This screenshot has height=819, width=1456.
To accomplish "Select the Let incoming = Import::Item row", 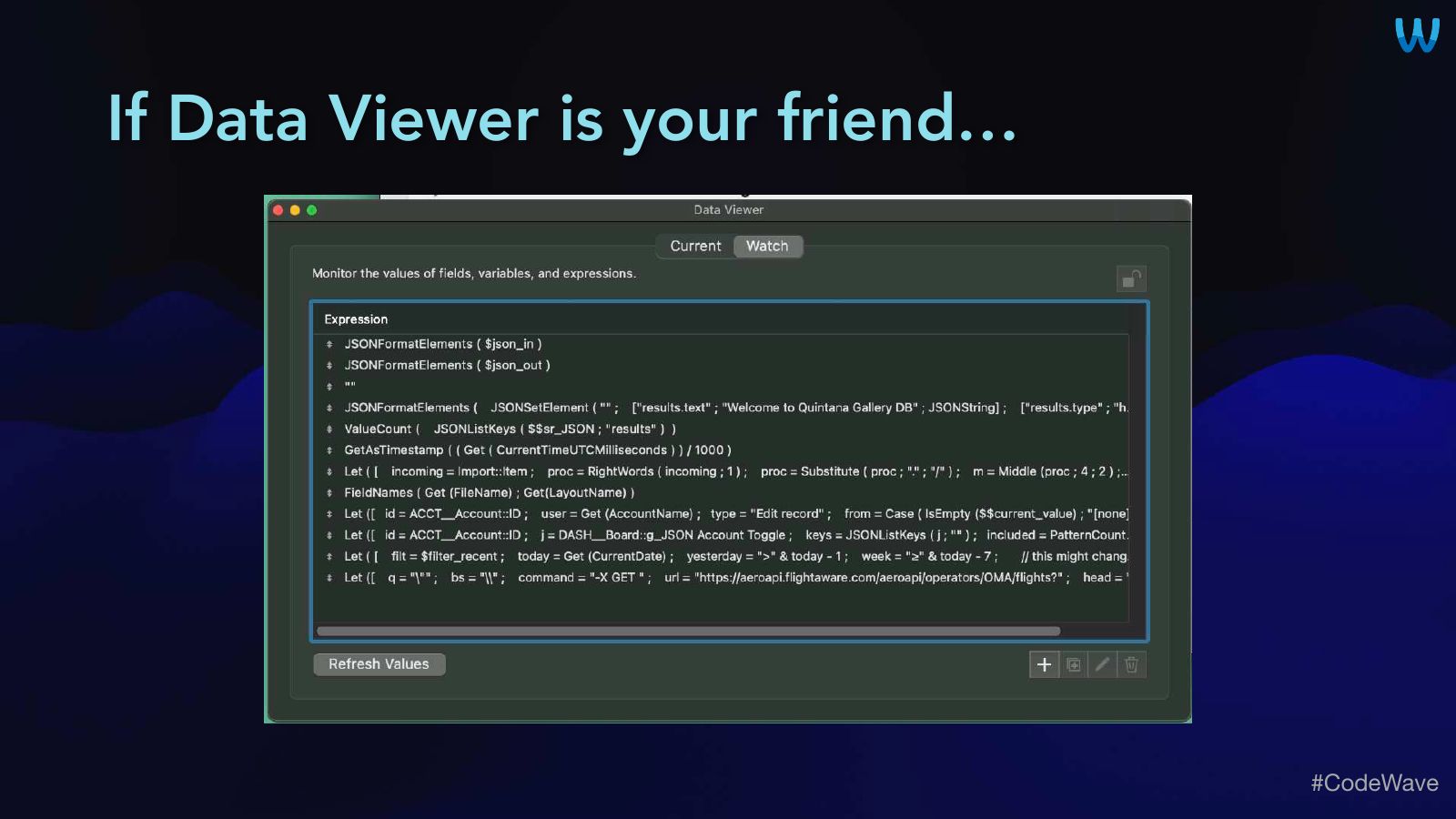I will click(x=722, y=471).
